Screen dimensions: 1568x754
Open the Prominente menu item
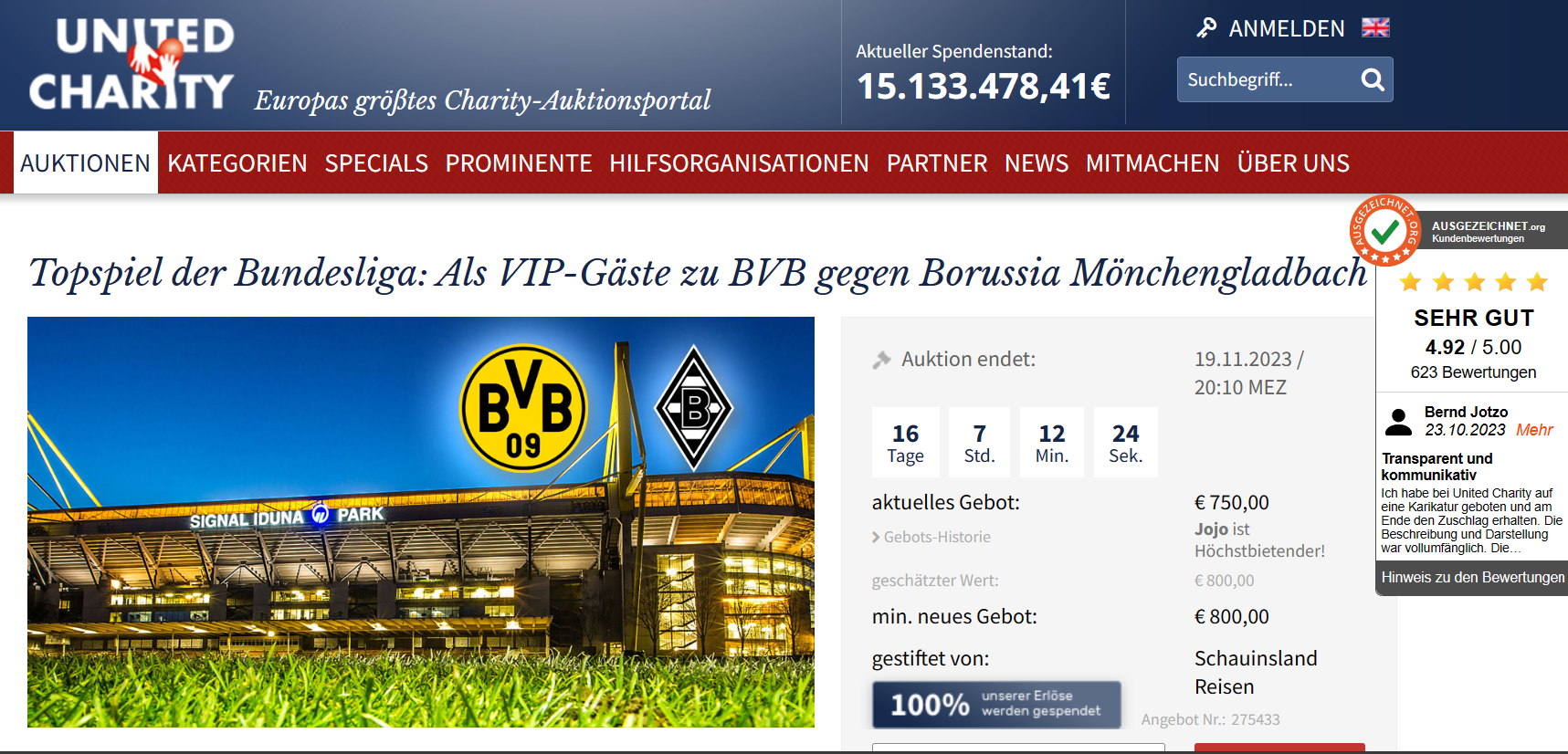coord(519,163)
